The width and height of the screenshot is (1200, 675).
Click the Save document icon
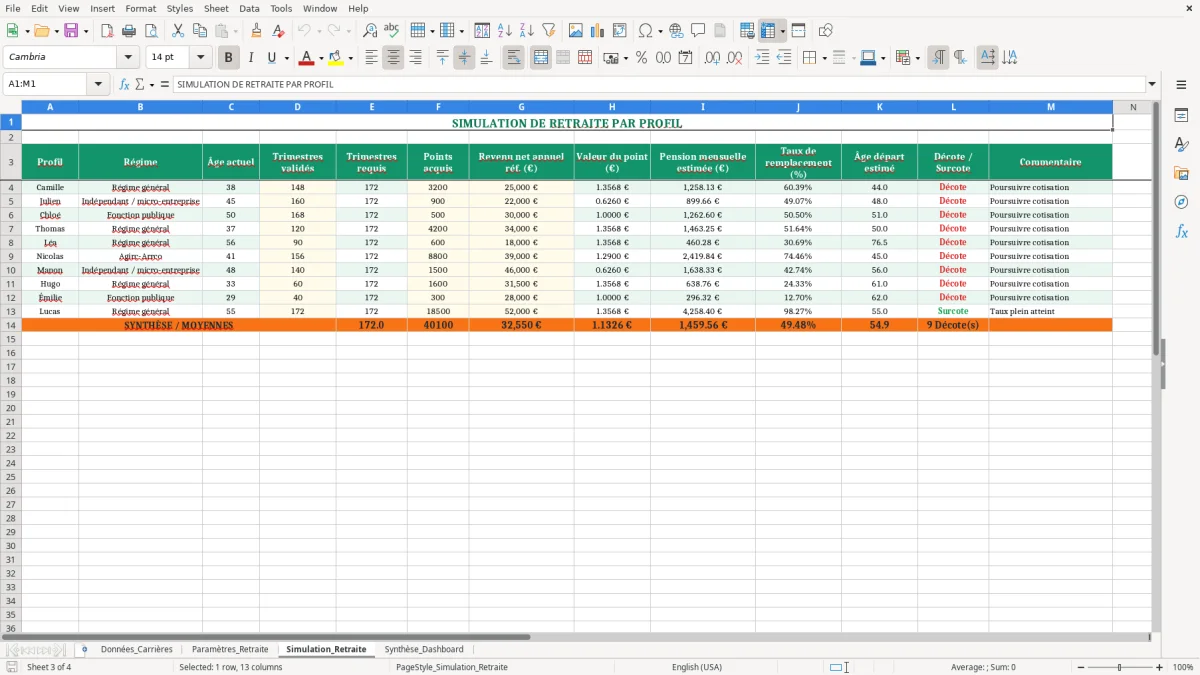[x=71, y=31]
